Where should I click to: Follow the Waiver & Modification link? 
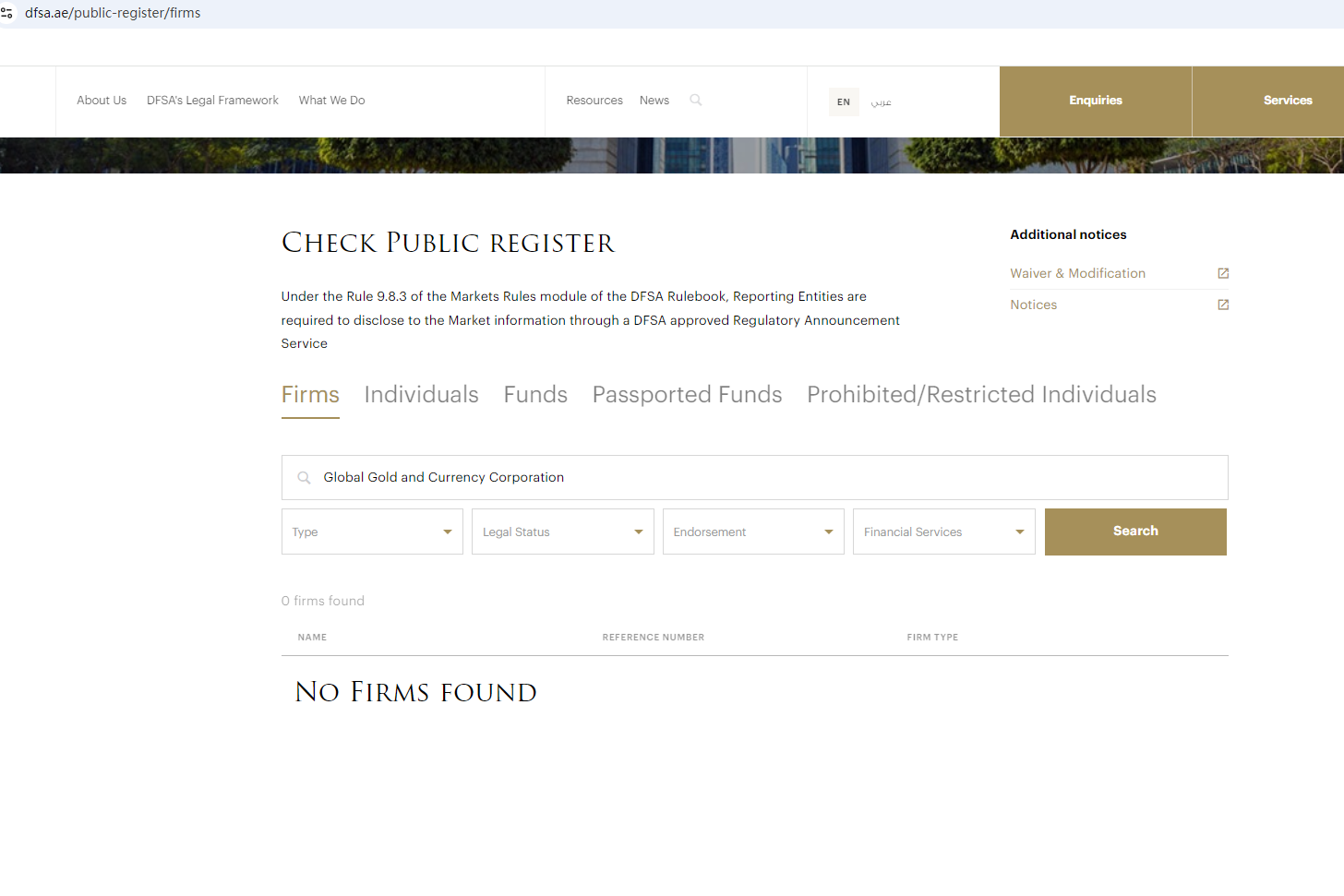click(x=1077, y=273)
